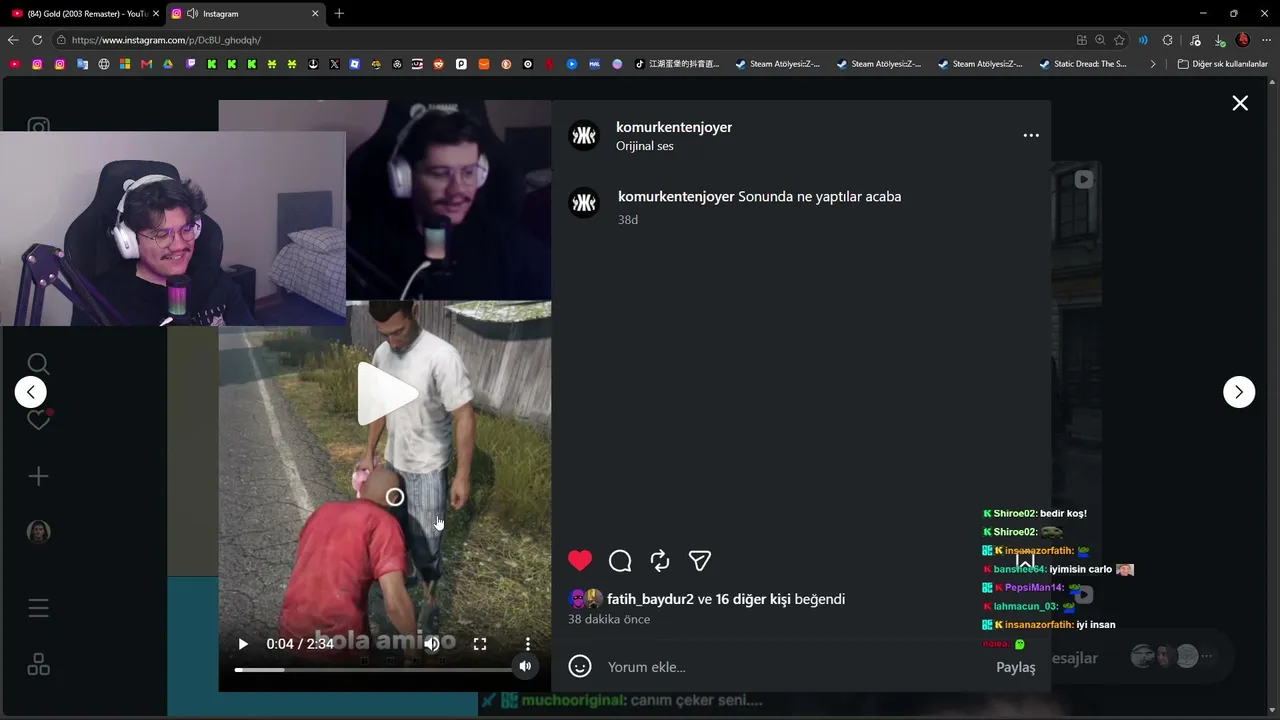Close the Instagram tab

pyautogui.click(x=315, y=14)
